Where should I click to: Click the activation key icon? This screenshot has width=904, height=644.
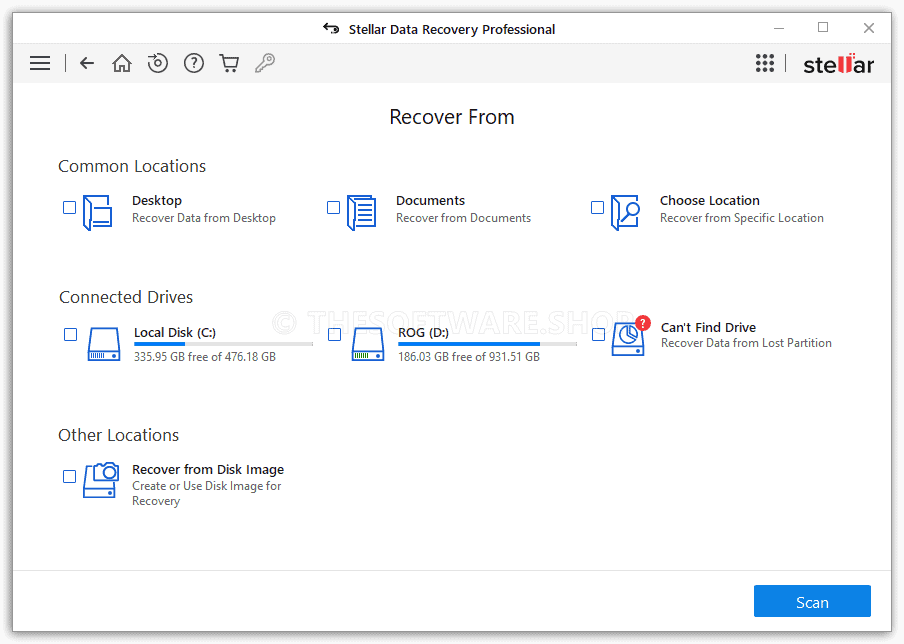tap(265, 63)
